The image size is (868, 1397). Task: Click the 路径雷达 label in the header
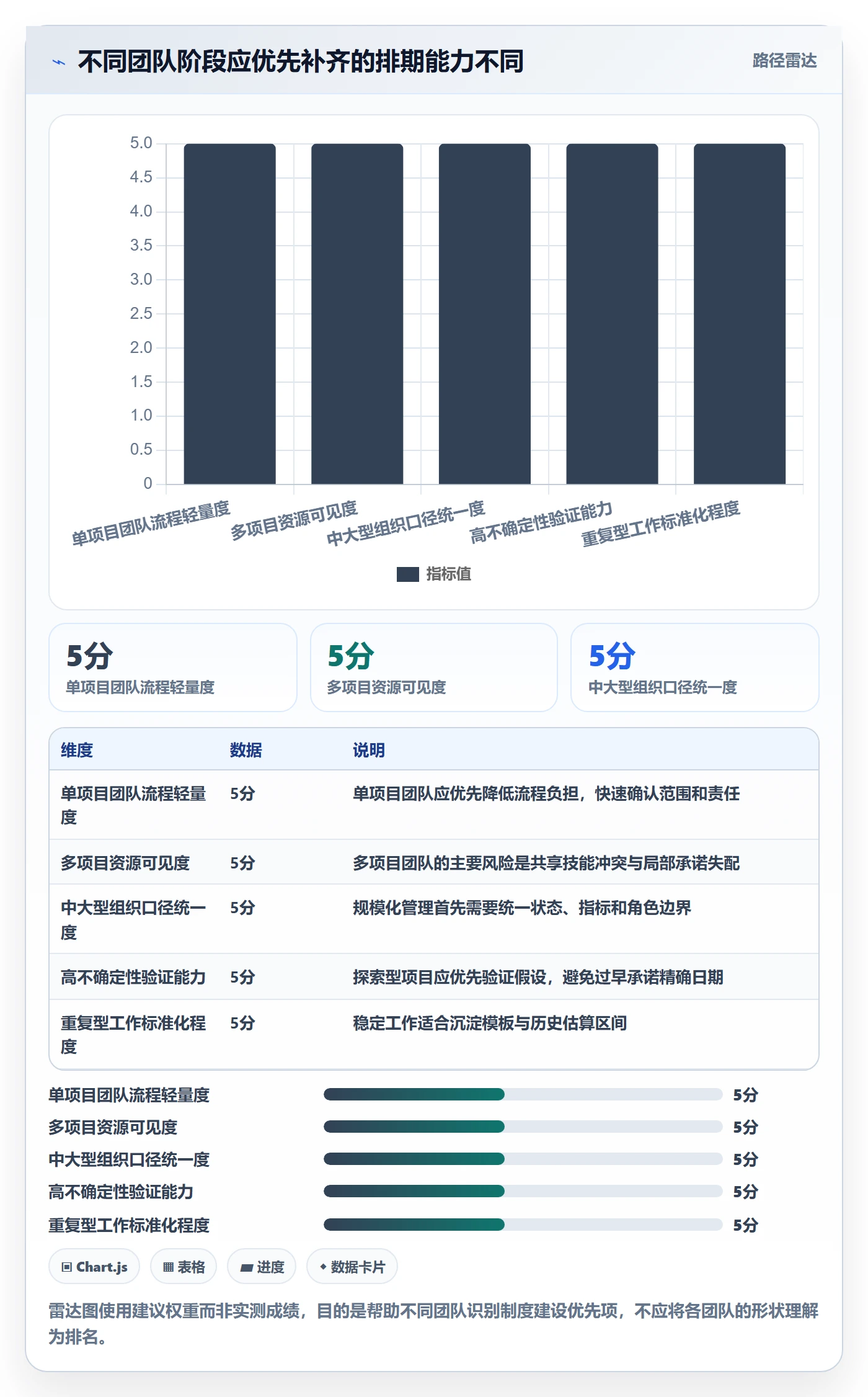[x=784, y=60]
